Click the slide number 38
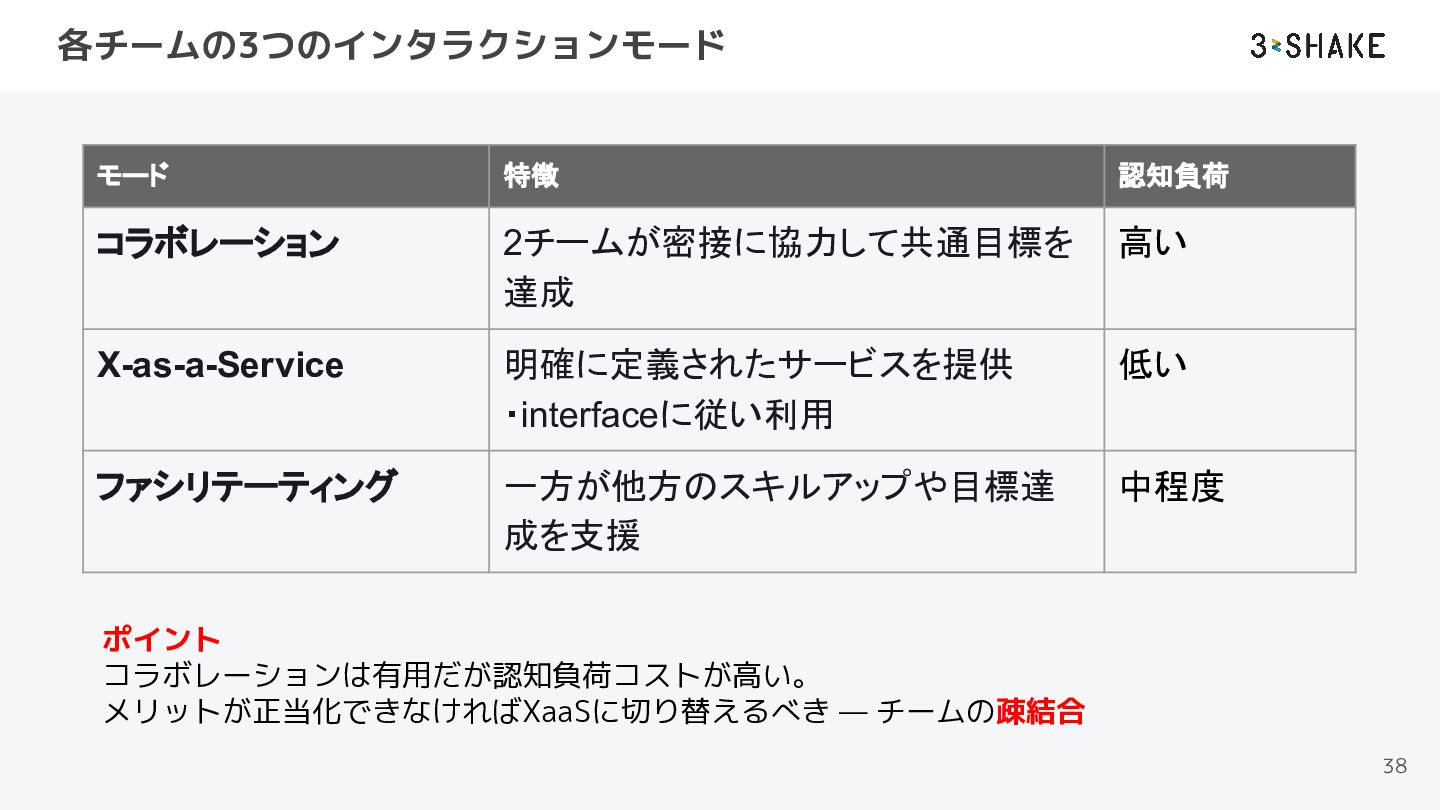Image resolution: width=1440 pixels, height=810 pixels. [x=1394, y=766]
